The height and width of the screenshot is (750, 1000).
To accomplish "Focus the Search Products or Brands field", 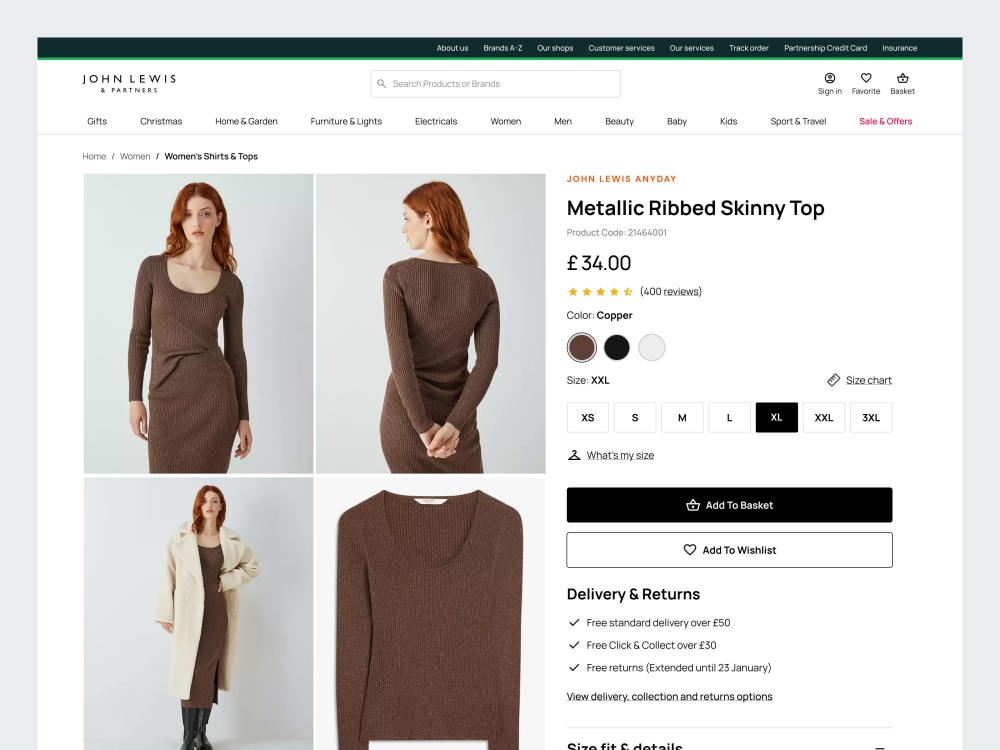I will point(495,84).
